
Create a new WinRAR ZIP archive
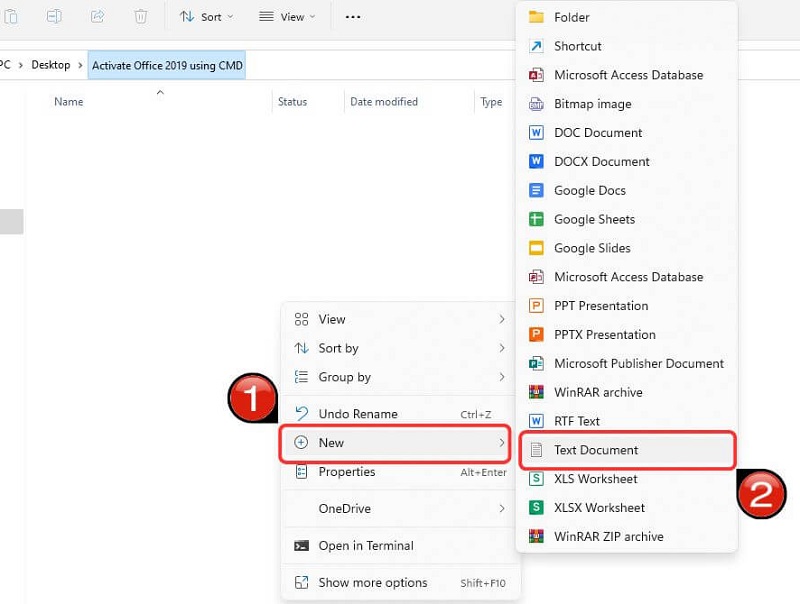pyautogui.click(x=627, y=537)
